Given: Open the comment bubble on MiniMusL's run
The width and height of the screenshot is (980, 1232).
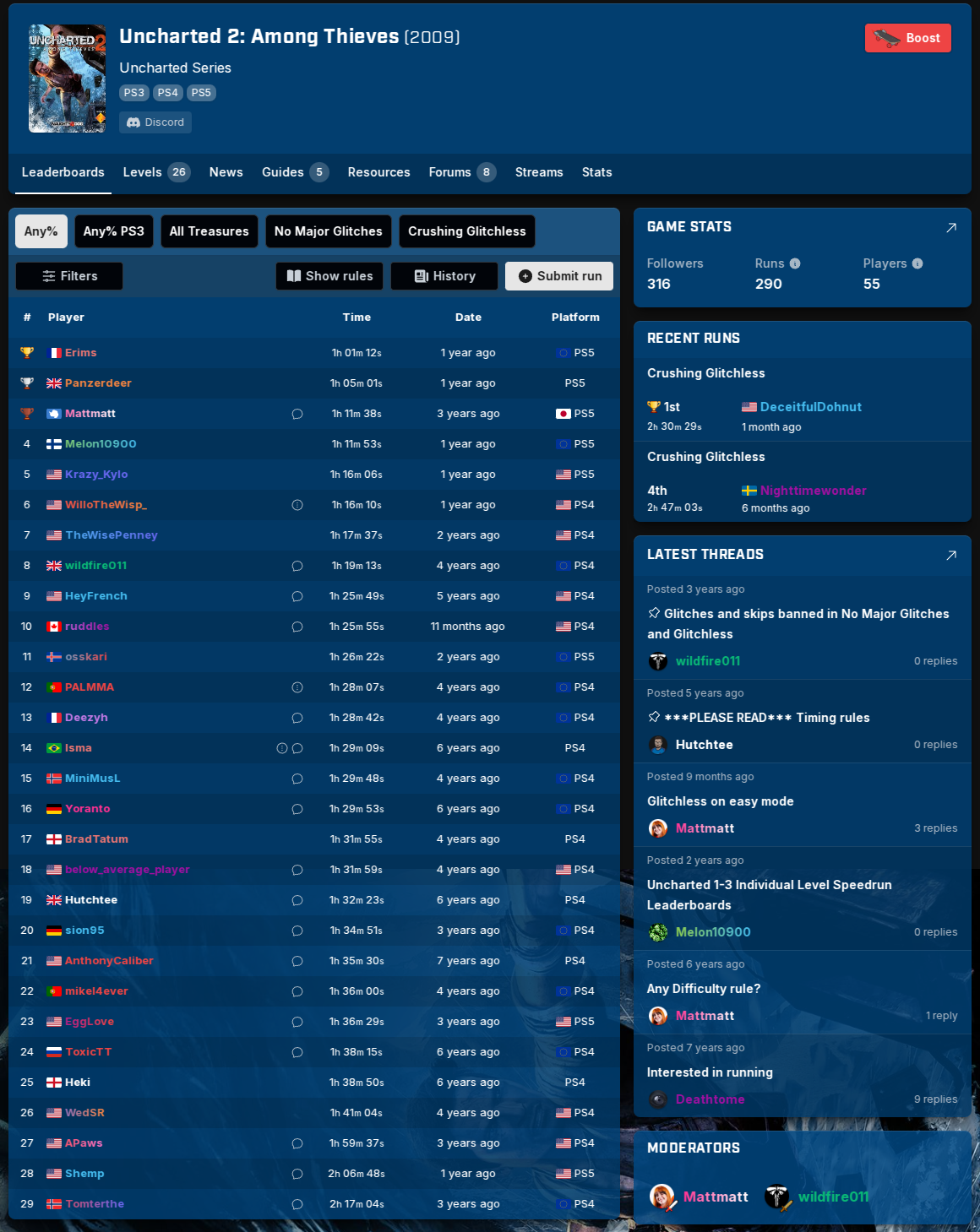Looking at the screenshot, I should [297, 779].
